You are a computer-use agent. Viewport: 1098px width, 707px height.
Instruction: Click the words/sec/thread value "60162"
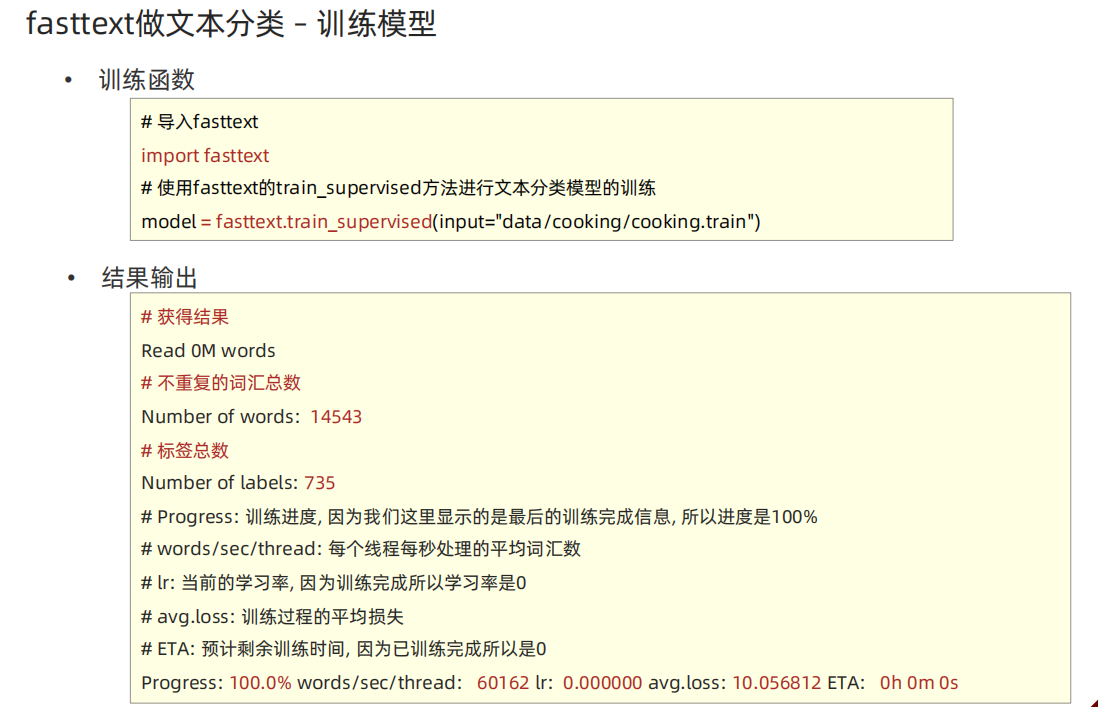point(503,682)
